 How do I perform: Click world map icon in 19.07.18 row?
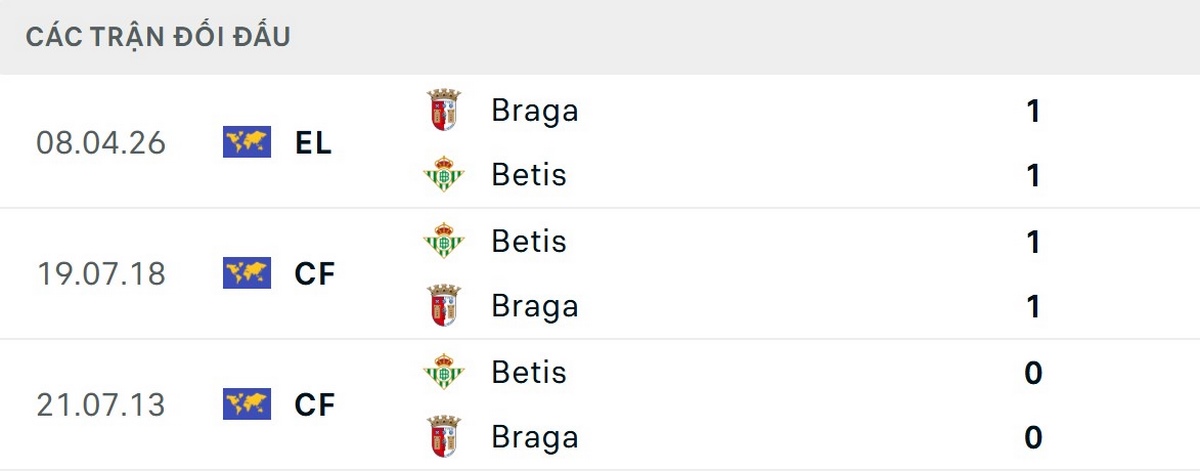(247, 273)
